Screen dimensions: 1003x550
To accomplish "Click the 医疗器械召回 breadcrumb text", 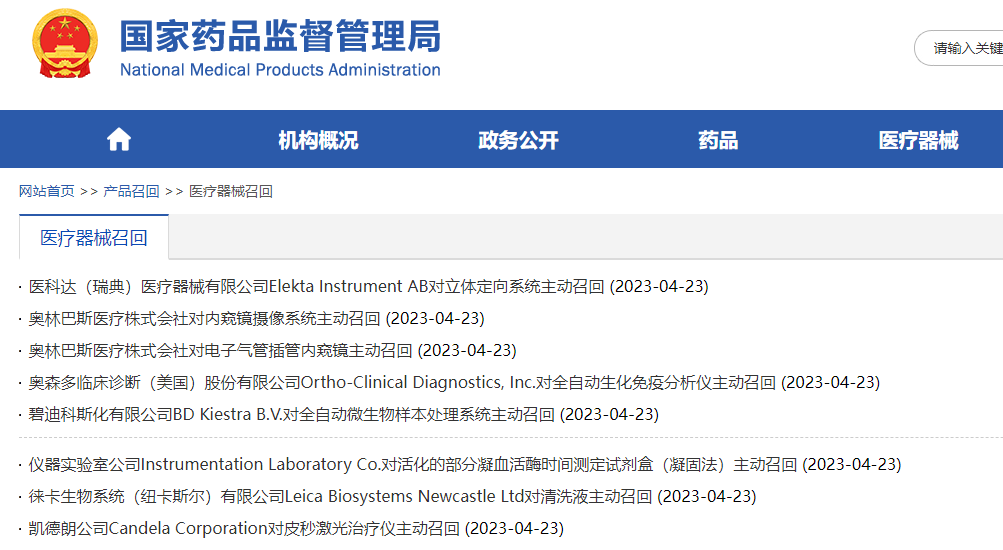I will click(x=231, y=191).
